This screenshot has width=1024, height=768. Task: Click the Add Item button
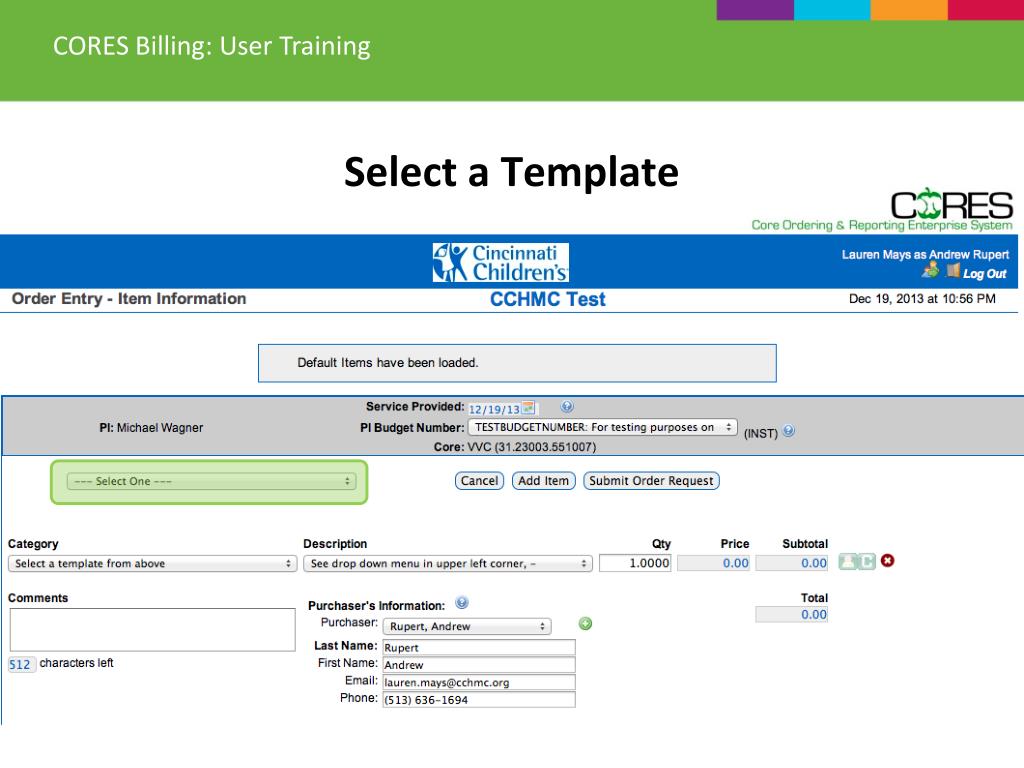coord(543,481)
